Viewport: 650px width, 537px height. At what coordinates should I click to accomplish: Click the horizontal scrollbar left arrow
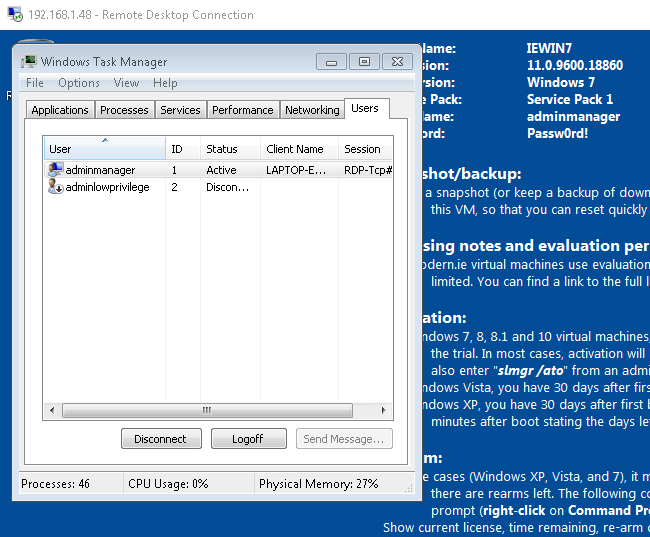pyautogui.click(x=52, y=411)
